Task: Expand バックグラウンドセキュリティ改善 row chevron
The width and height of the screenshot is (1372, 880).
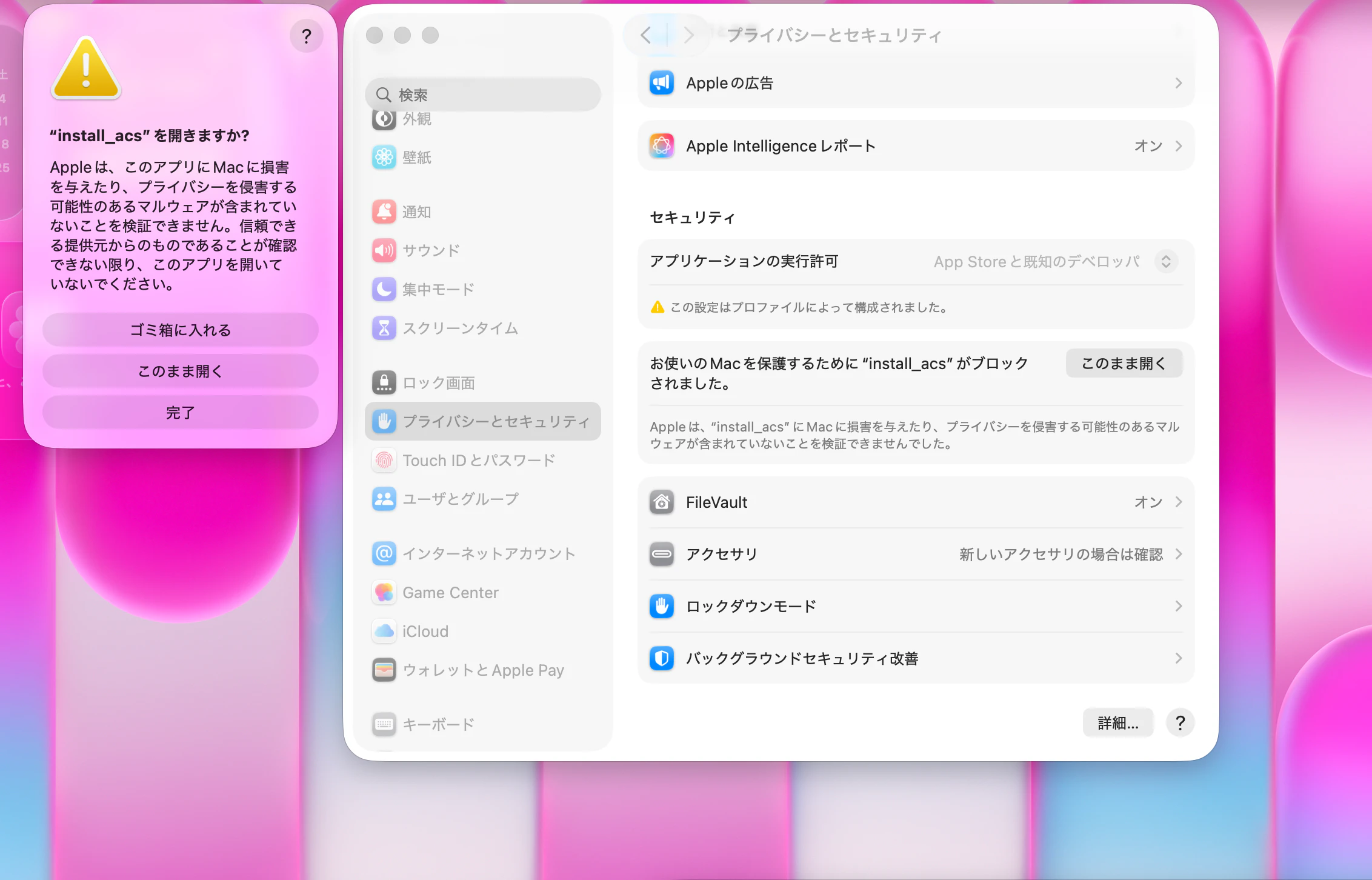Action: tap(1178, 658)
